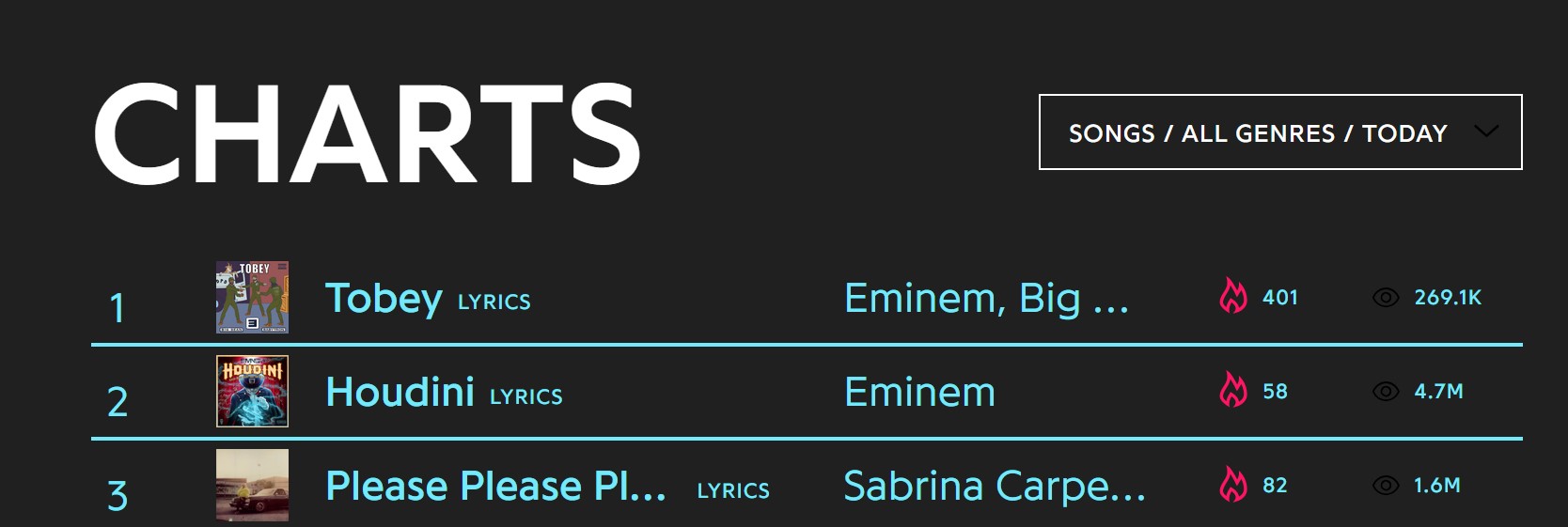Click the eye views icon for Tobey
This screenshot has height=527, width=1568.
1386,298
